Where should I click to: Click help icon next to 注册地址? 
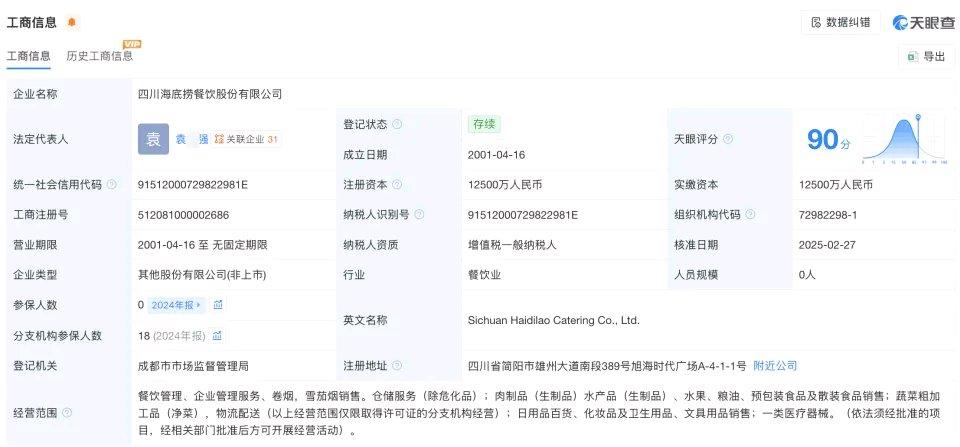(397, 366)
